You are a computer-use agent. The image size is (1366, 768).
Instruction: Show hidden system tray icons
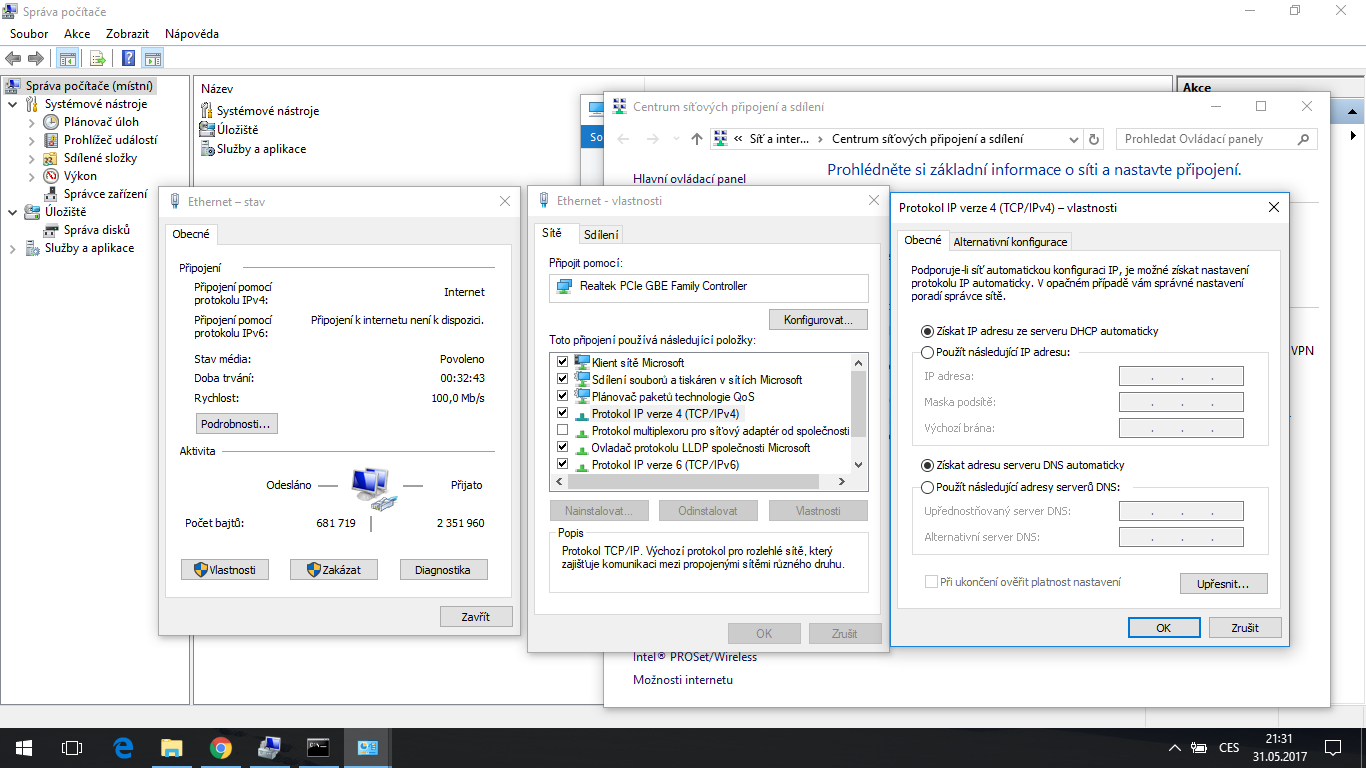(1175, 748)
